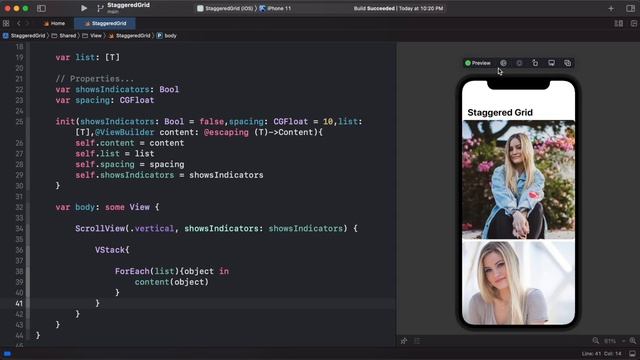Select the StaggeredGrid editor tab
Screen dimensions: 640x360
pyautogui.click(x=105, y=23)
